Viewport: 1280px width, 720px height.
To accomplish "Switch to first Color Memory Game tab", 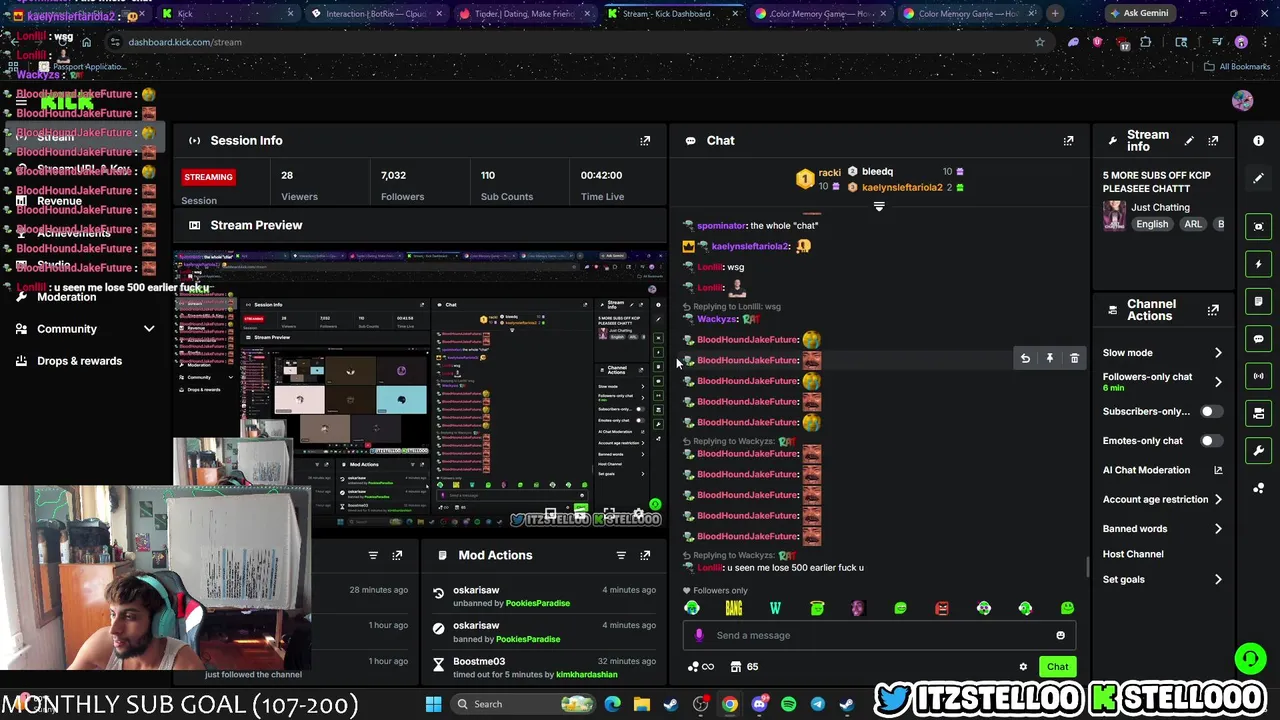I will 818,14.
